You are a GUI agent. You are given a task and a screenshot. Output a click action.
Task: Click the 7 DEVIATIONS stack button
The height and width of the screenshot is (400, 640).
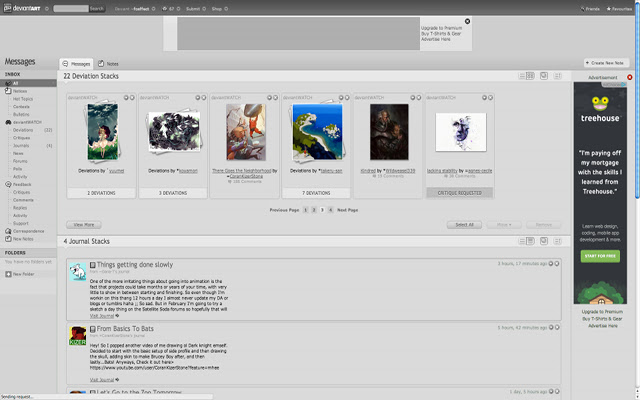tap(316, 193)
